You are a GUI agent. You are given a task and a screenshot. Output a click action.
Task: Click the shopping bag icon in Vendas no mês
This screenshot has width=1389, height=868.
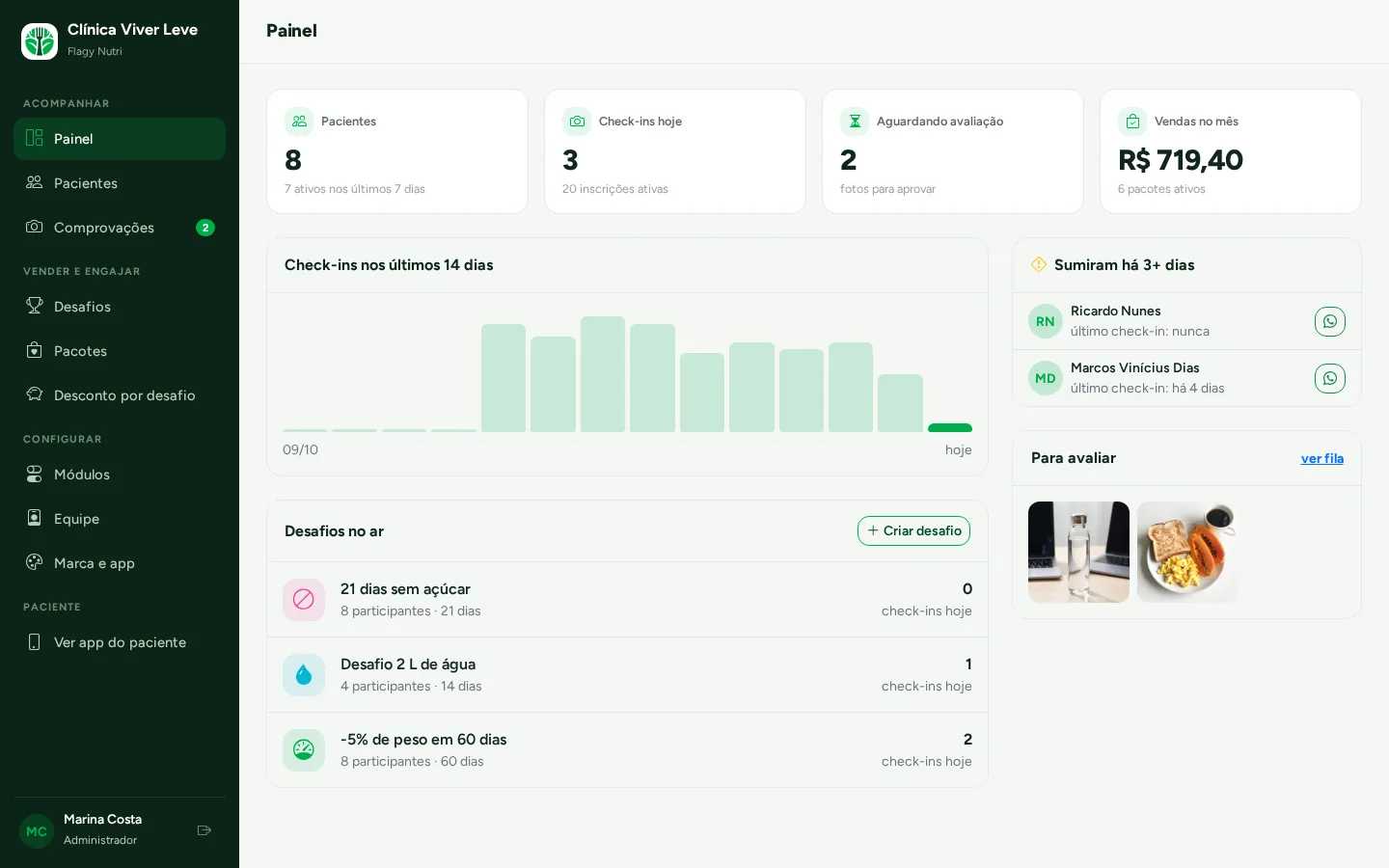pyautogui.click(x=1132, y=122)
